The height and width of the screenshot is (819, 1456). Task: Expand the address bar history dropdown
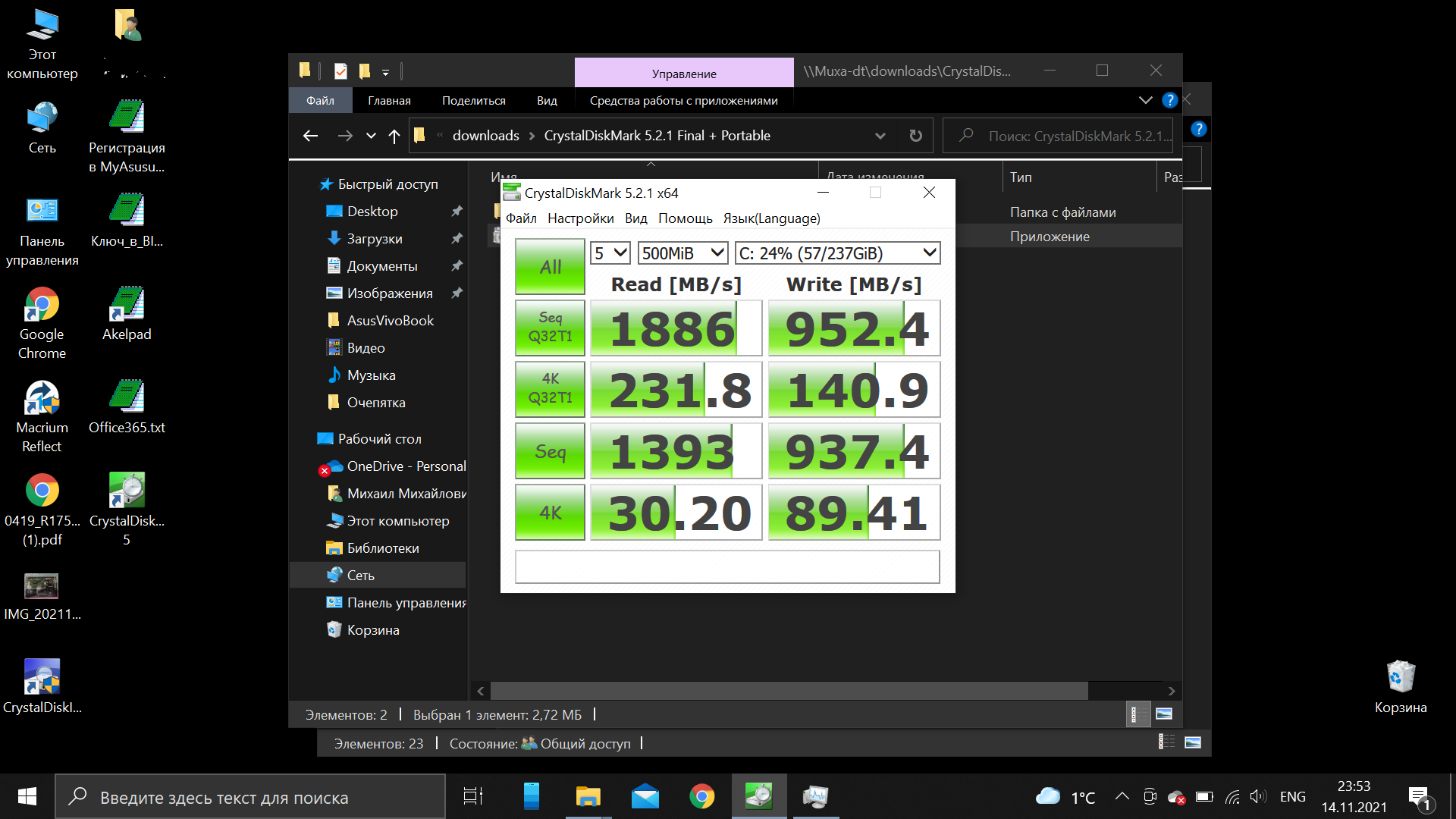tap(880, 136)
